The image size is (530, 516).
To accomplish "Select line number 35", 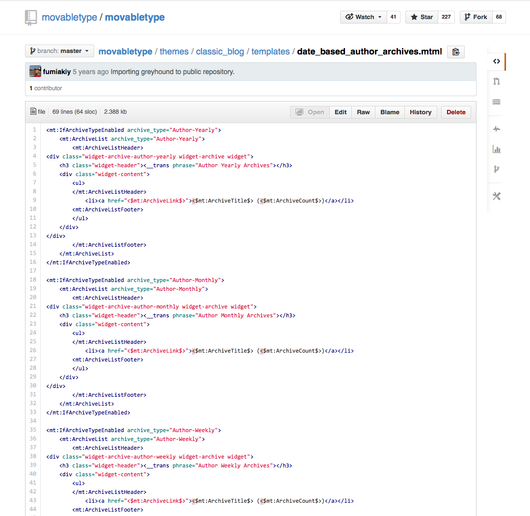I will pos(33,429).
